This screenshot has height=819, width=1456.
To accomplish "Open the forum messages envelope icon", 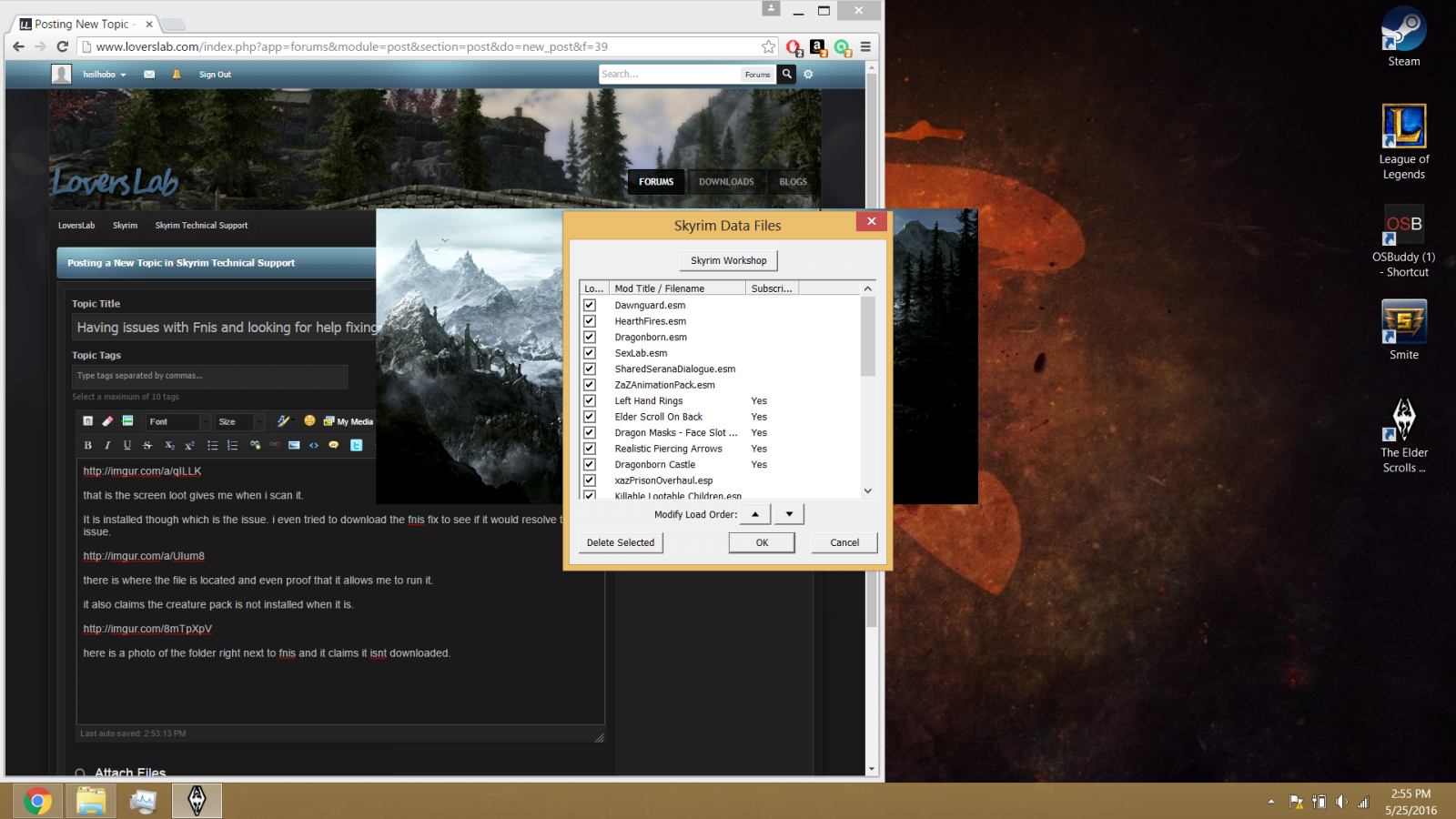I will click(149, 75).
